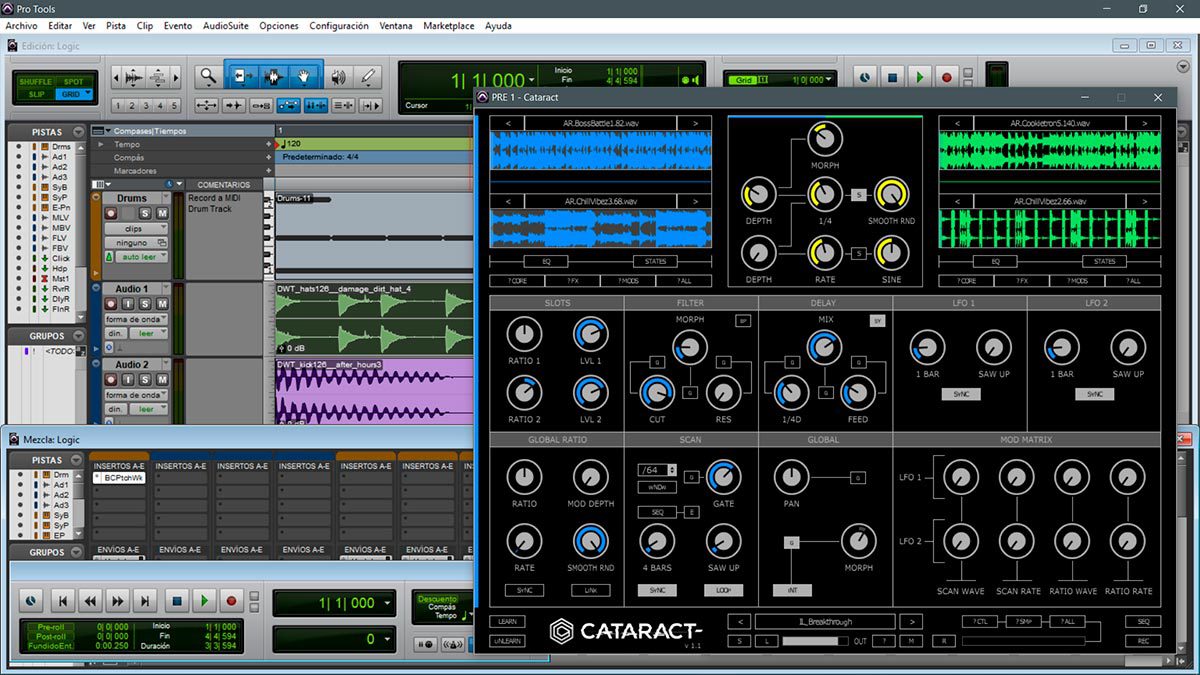Open the Pista menu

tap(116, 25)
